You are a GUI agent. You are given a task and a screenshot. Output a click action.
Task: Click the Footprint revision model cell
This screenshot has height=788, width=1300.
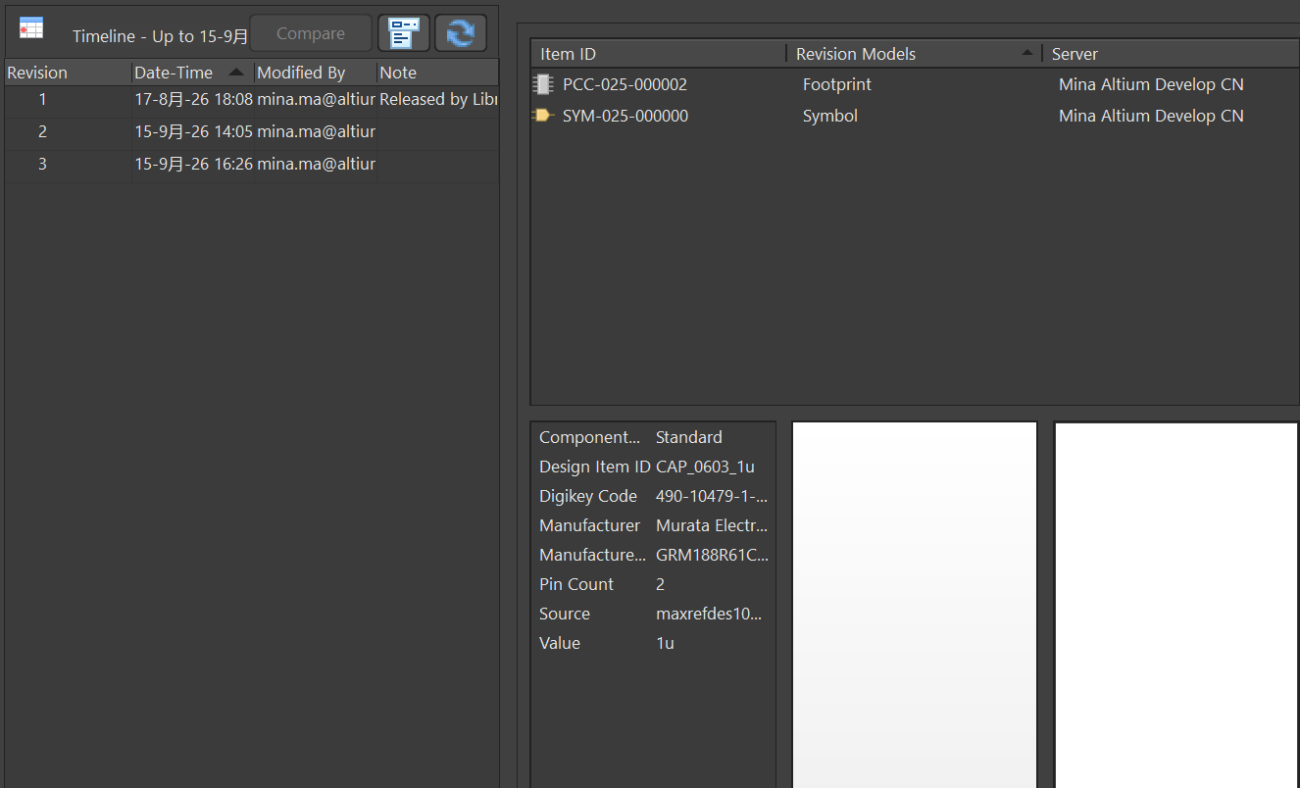pos(837,85)
